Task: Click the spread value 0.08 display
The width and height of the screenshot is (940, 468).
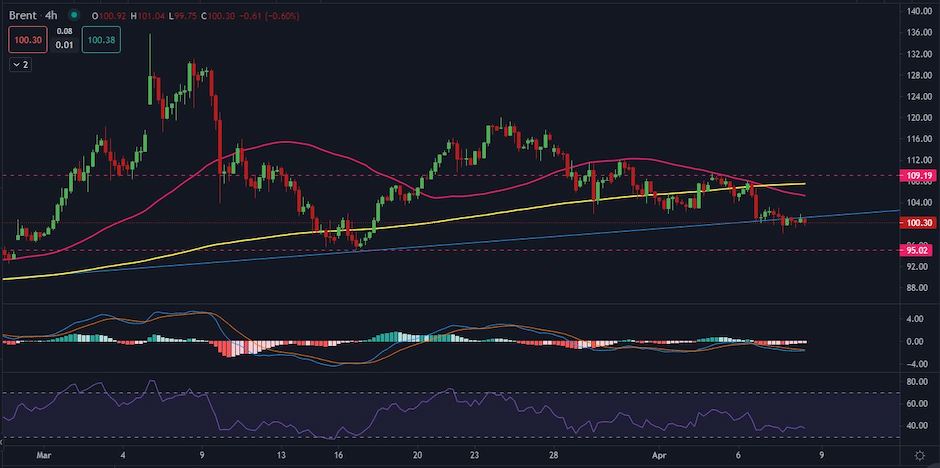Action: tap(63, 33)
